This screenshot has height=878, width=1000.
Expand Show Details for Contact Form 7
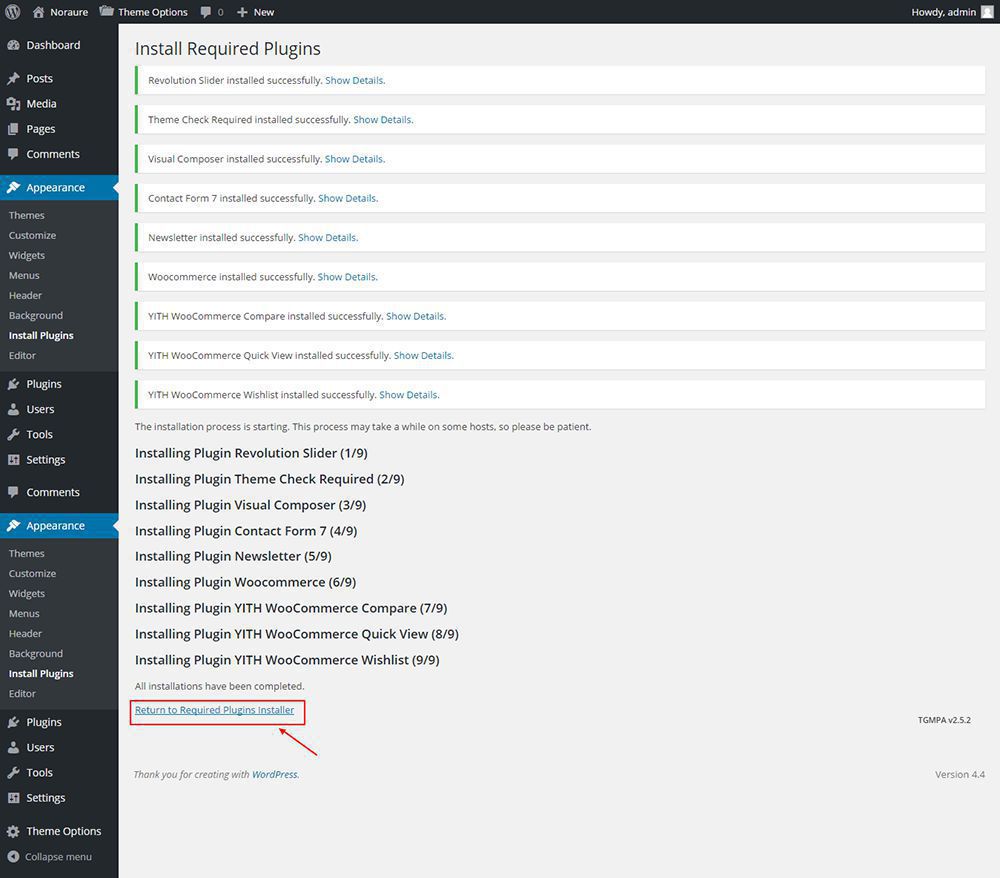(347, 198)
